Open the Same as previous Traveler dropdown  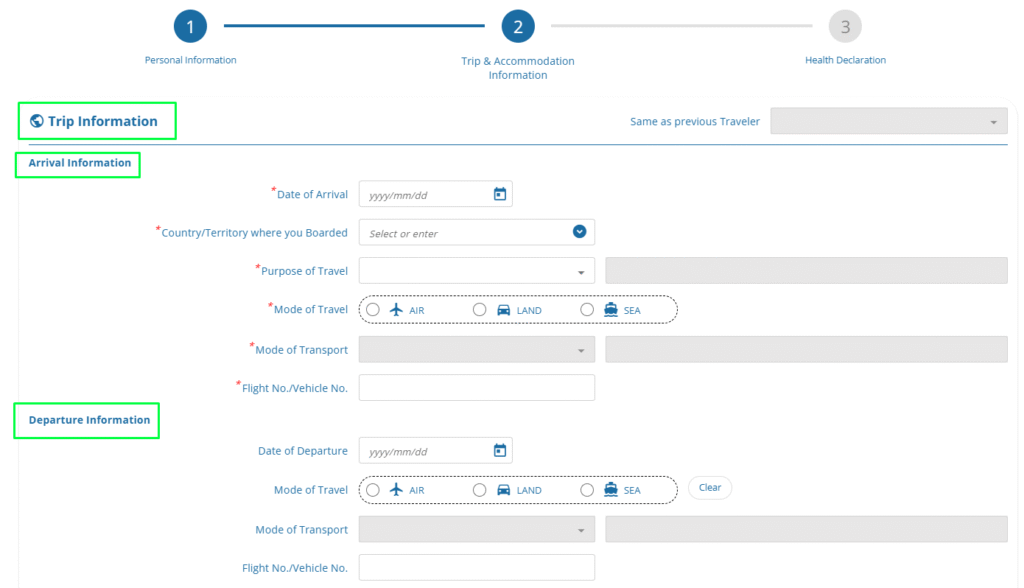tap(888, 122)
